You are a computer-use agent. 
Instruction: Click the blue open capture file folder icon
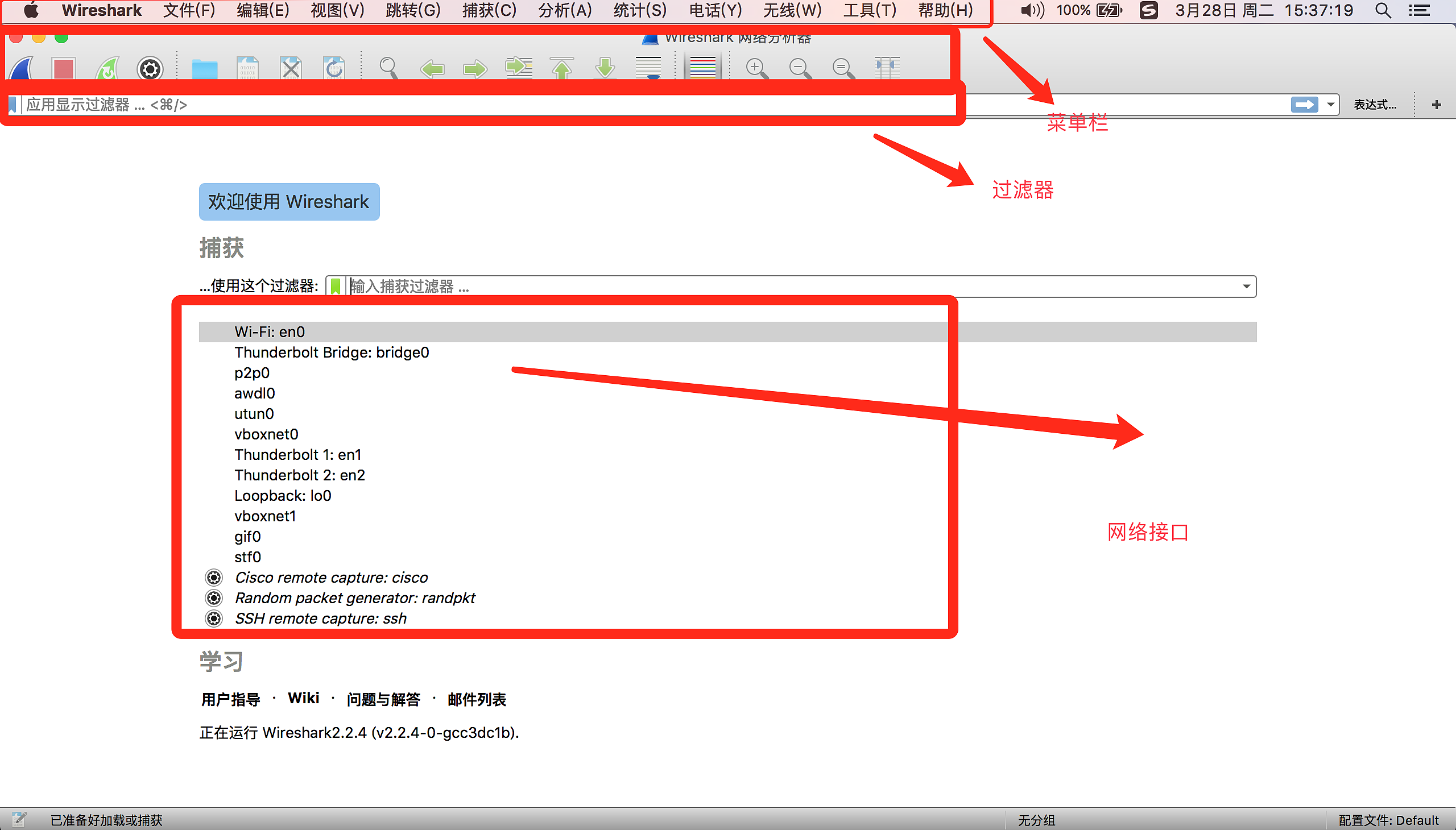click(205, 69)
